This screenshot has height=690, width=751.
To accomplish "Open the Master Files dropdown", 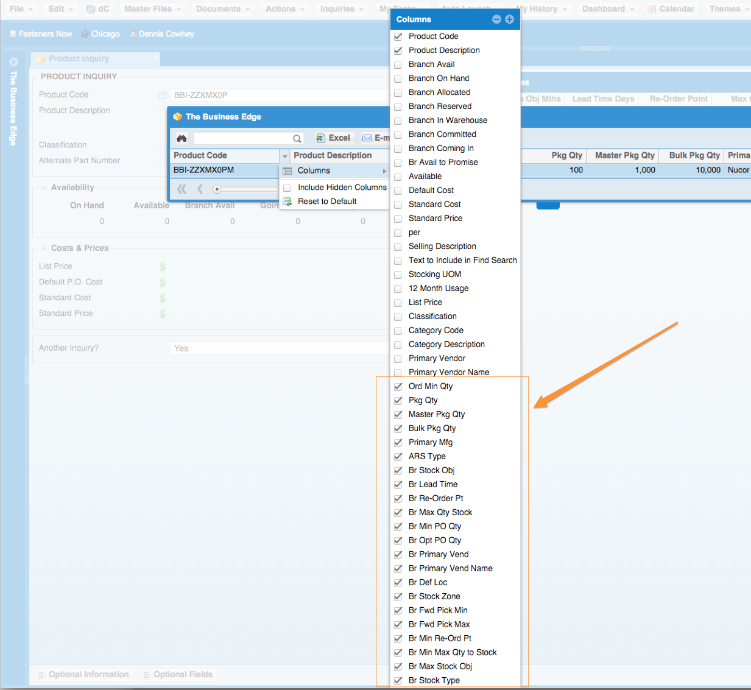I will [153, 9].
